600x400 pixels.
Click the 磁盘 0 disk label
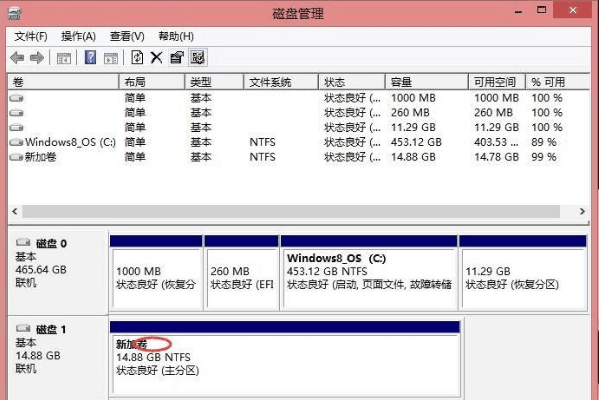click(x=51, y=243)
